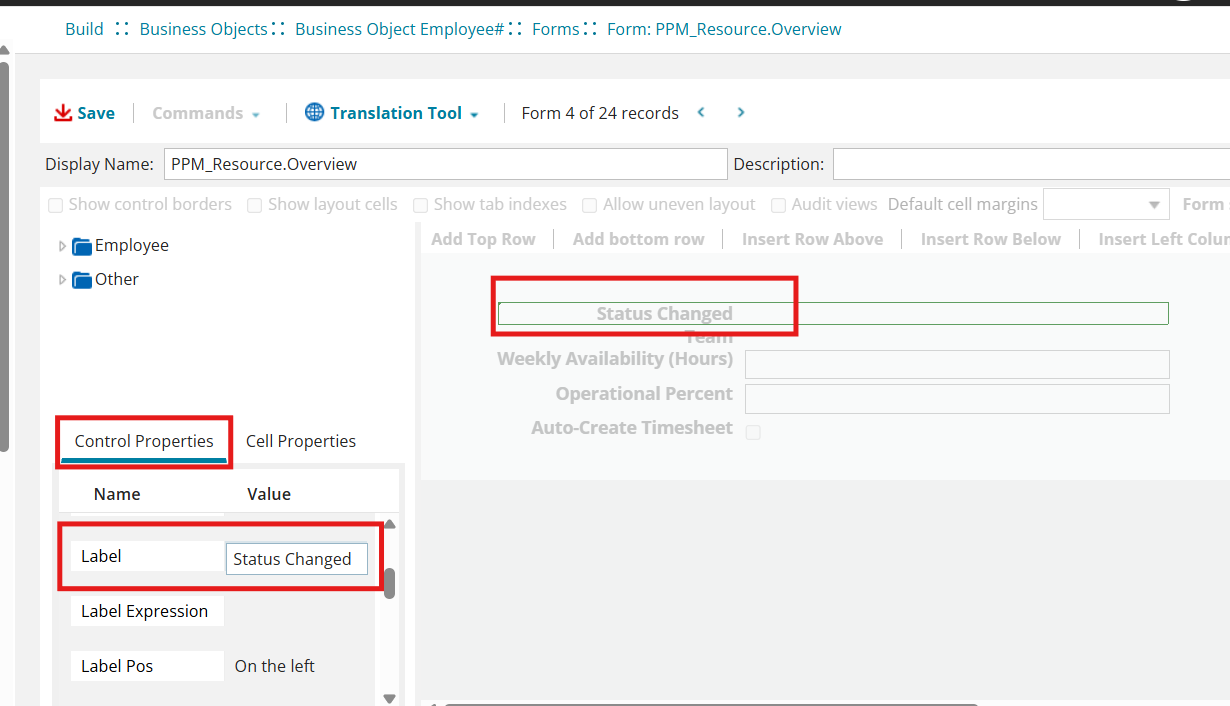The width and height of the screenshot is (1230, 706).
Task: Click Add Top Row button
Action: [x=483, y=239]
